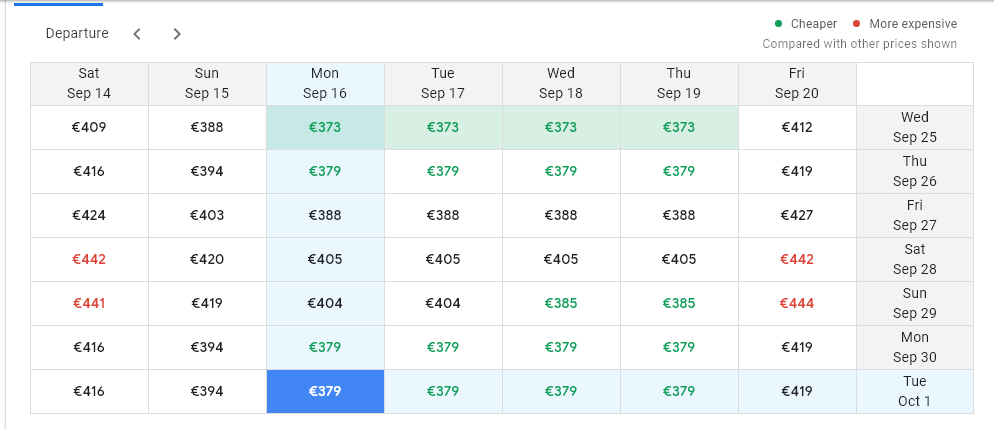Choose €420 fare returning Sat Sep 28
This screenshot has width=994, height=430.
coord(207,259)
